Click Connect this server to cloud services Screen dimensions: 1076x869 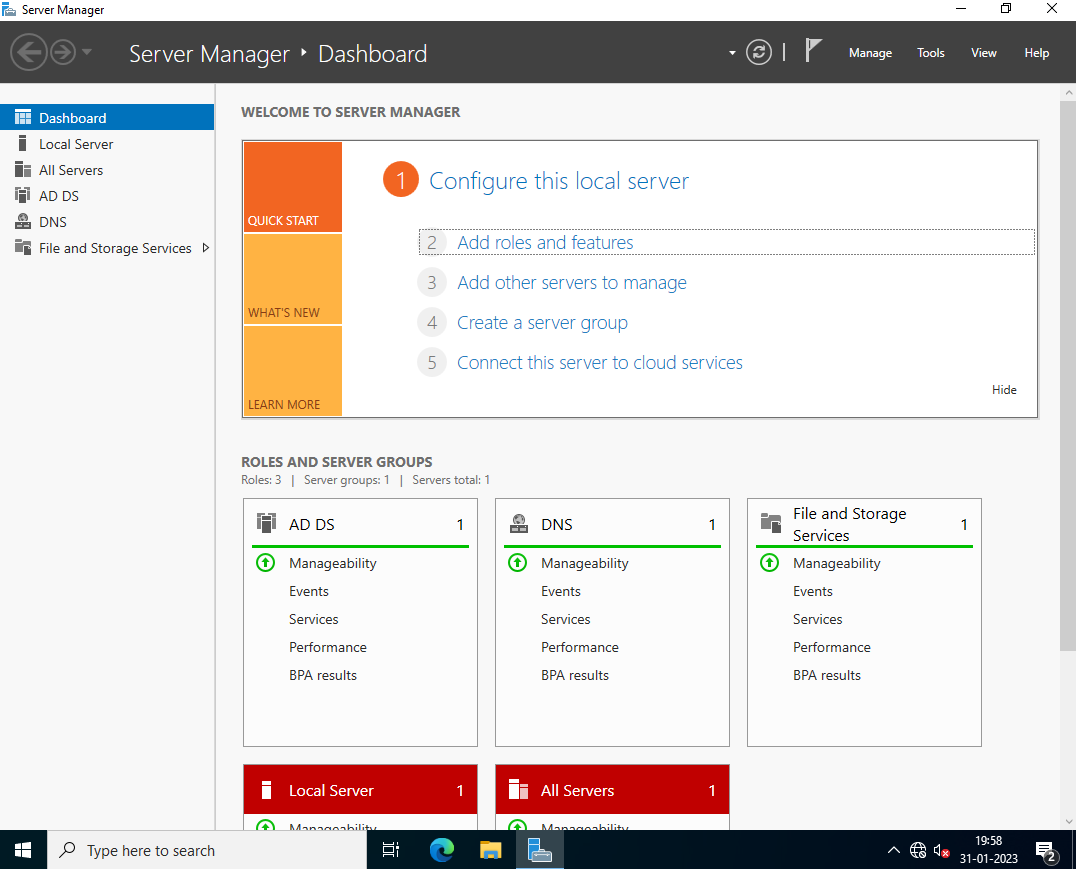(600, 362)
